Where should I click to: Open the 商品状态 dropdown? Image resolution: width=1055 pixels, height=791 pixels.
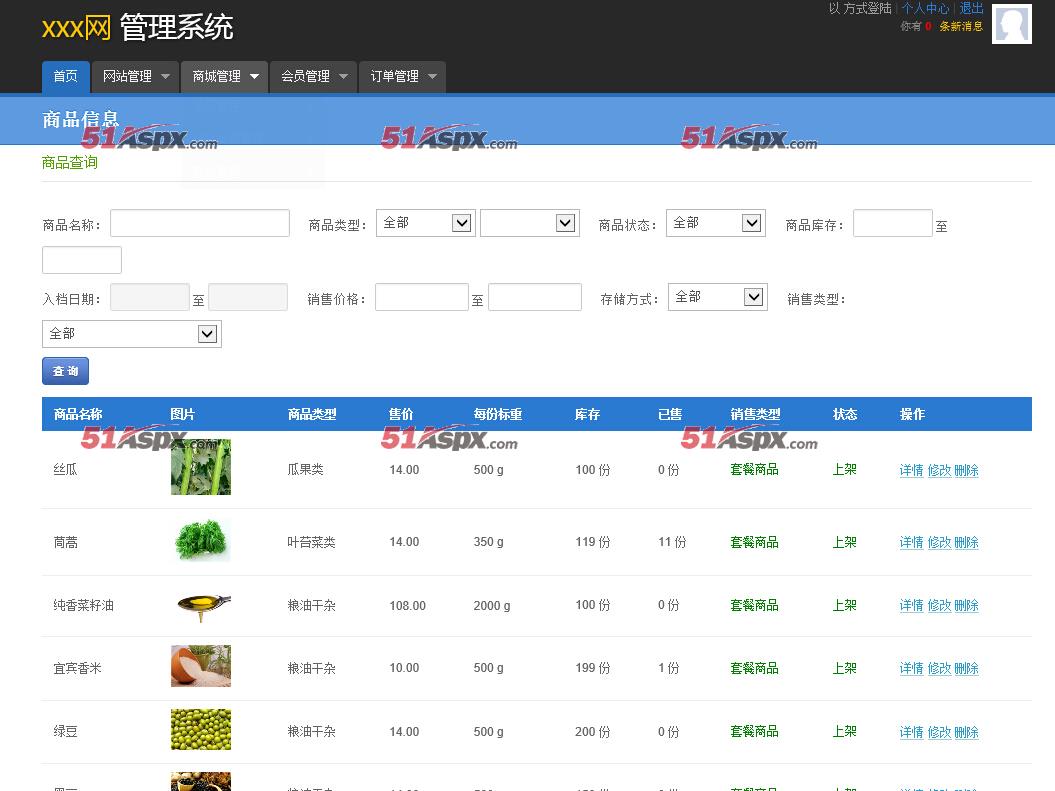coord(715,223)
